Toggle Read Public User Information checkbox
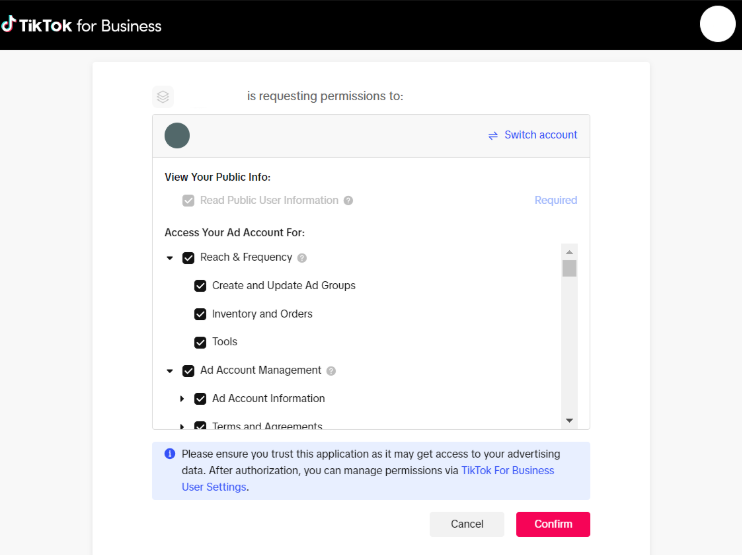Viewport: 742px width, 555px height. tap(188, 201)
